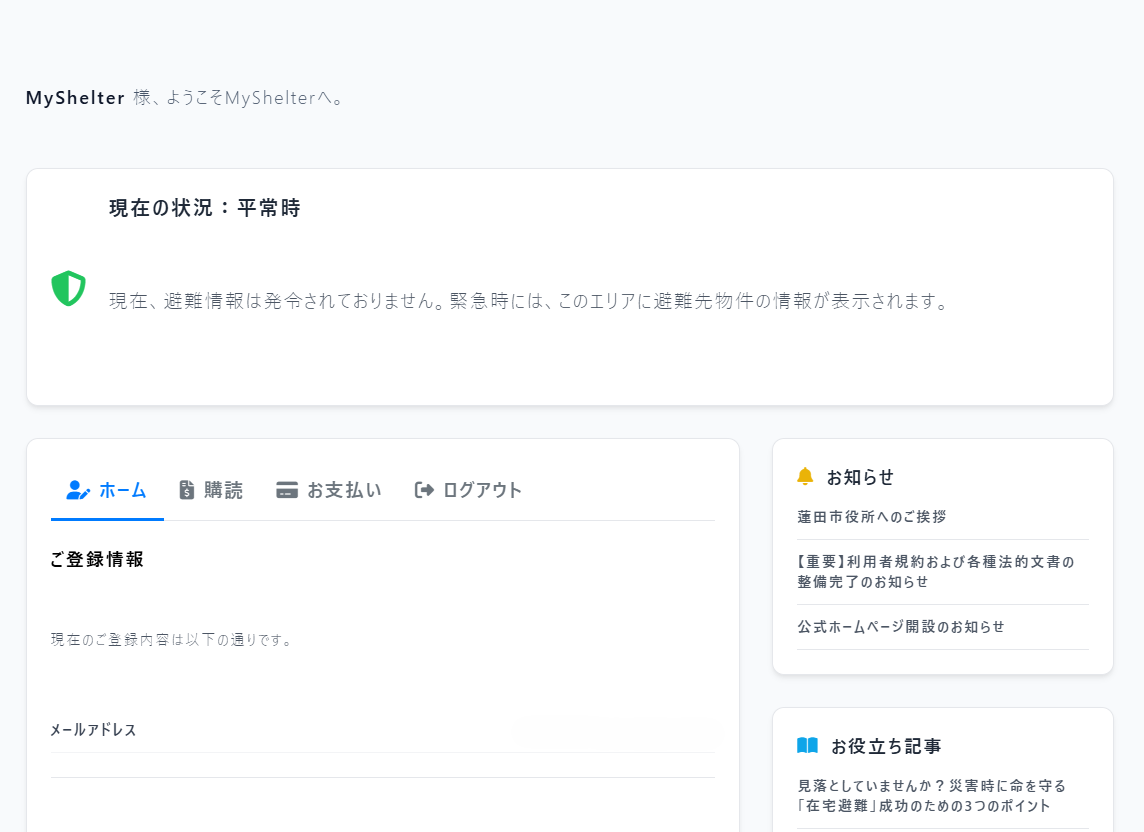Click the credit card icon beside お支払い
The width and height of the screenshot is (1144, 832).
pos(287,490)
